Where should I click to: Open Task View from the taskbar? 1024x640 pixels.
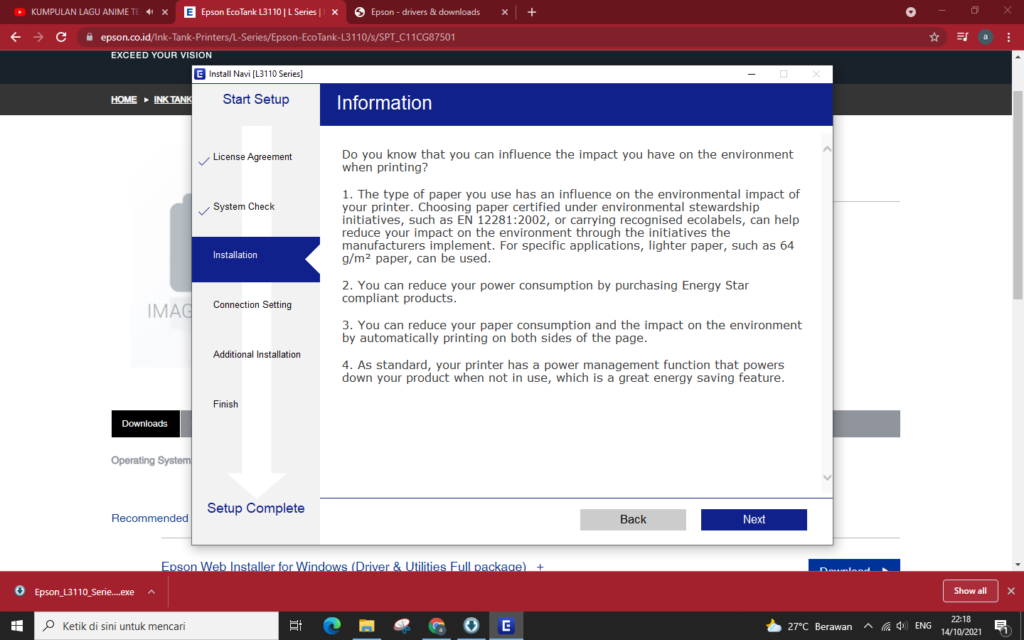(x=295, y=626)
